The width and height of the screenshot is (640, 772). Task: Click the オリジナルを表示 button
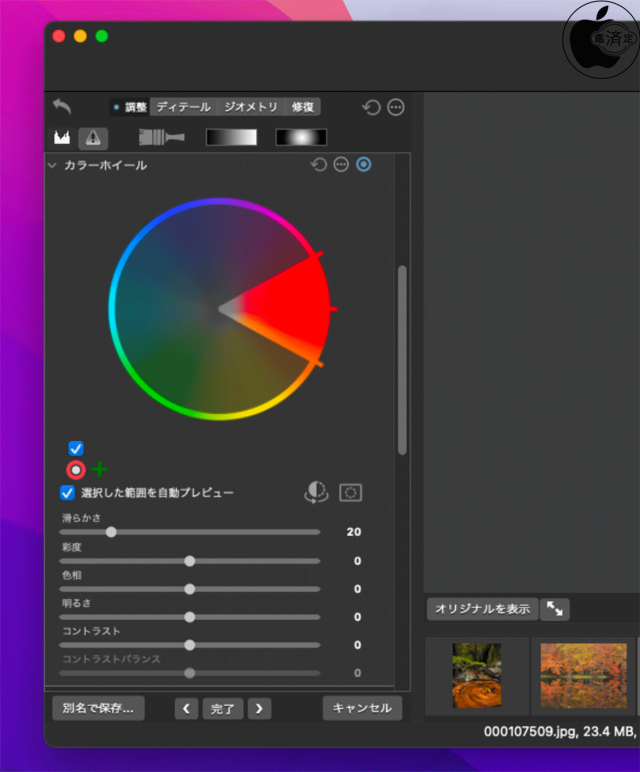[x=482, y=609]
